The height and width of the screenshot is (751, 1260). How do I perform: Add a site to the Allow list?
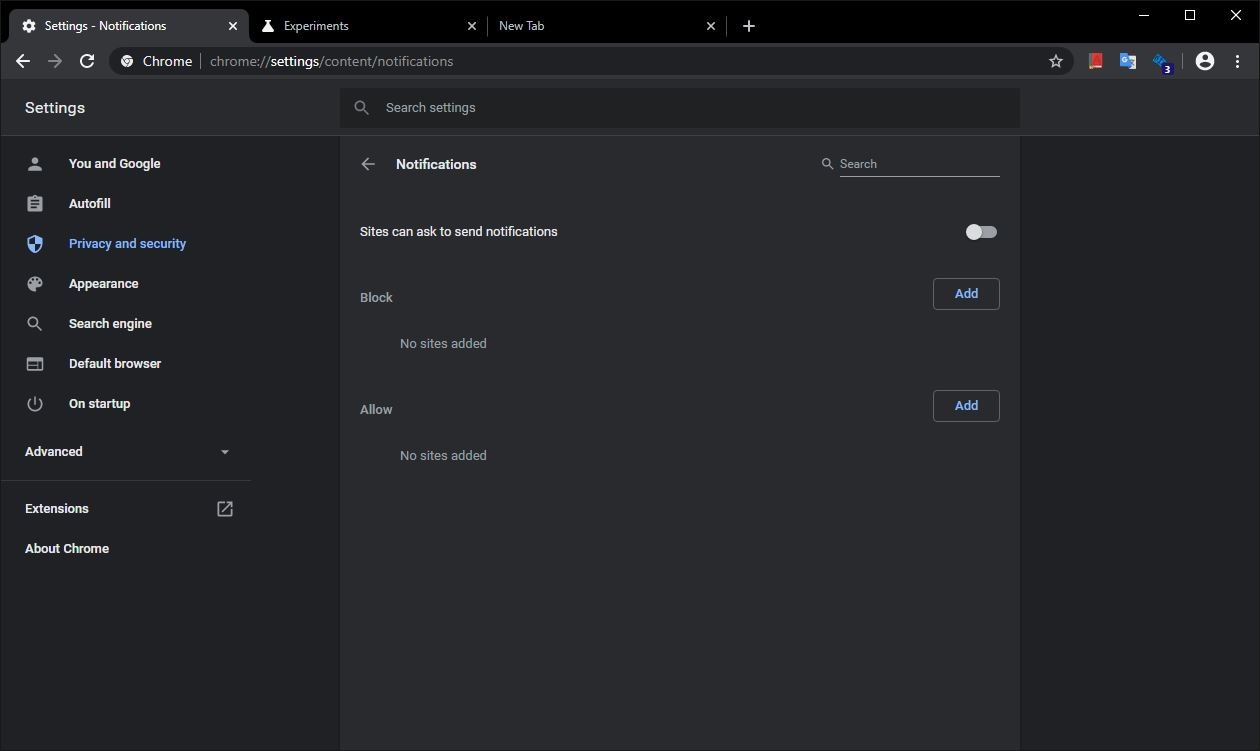965,405
